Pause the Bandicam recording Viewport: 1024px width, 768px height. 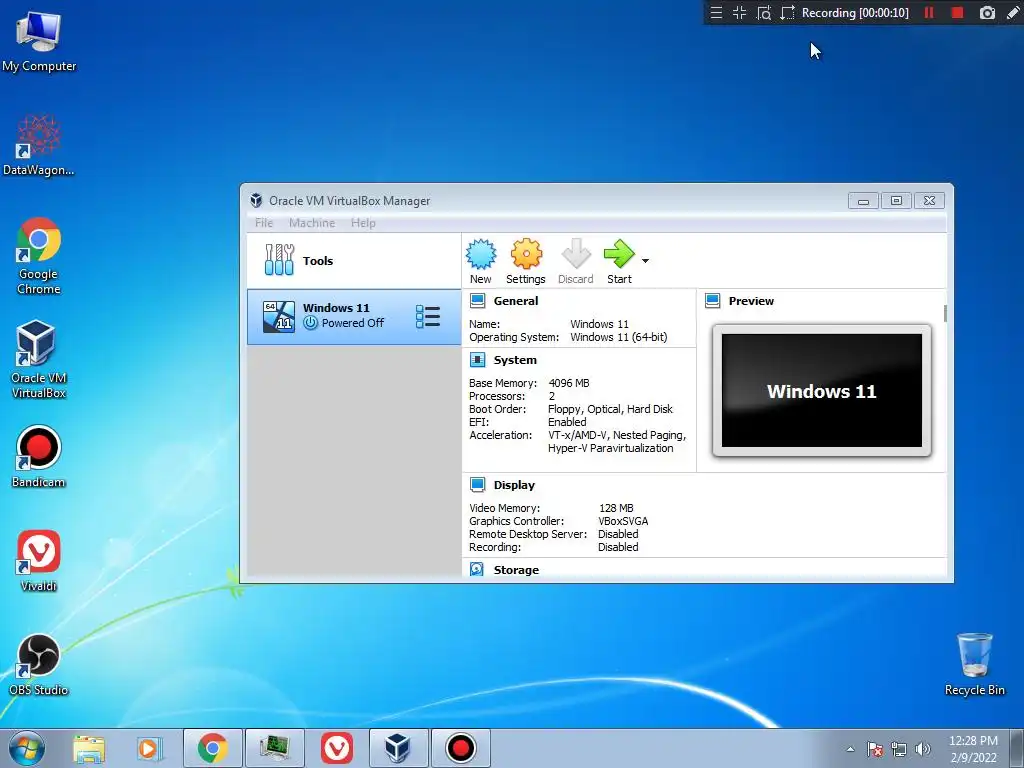click(x=929, y=12)
